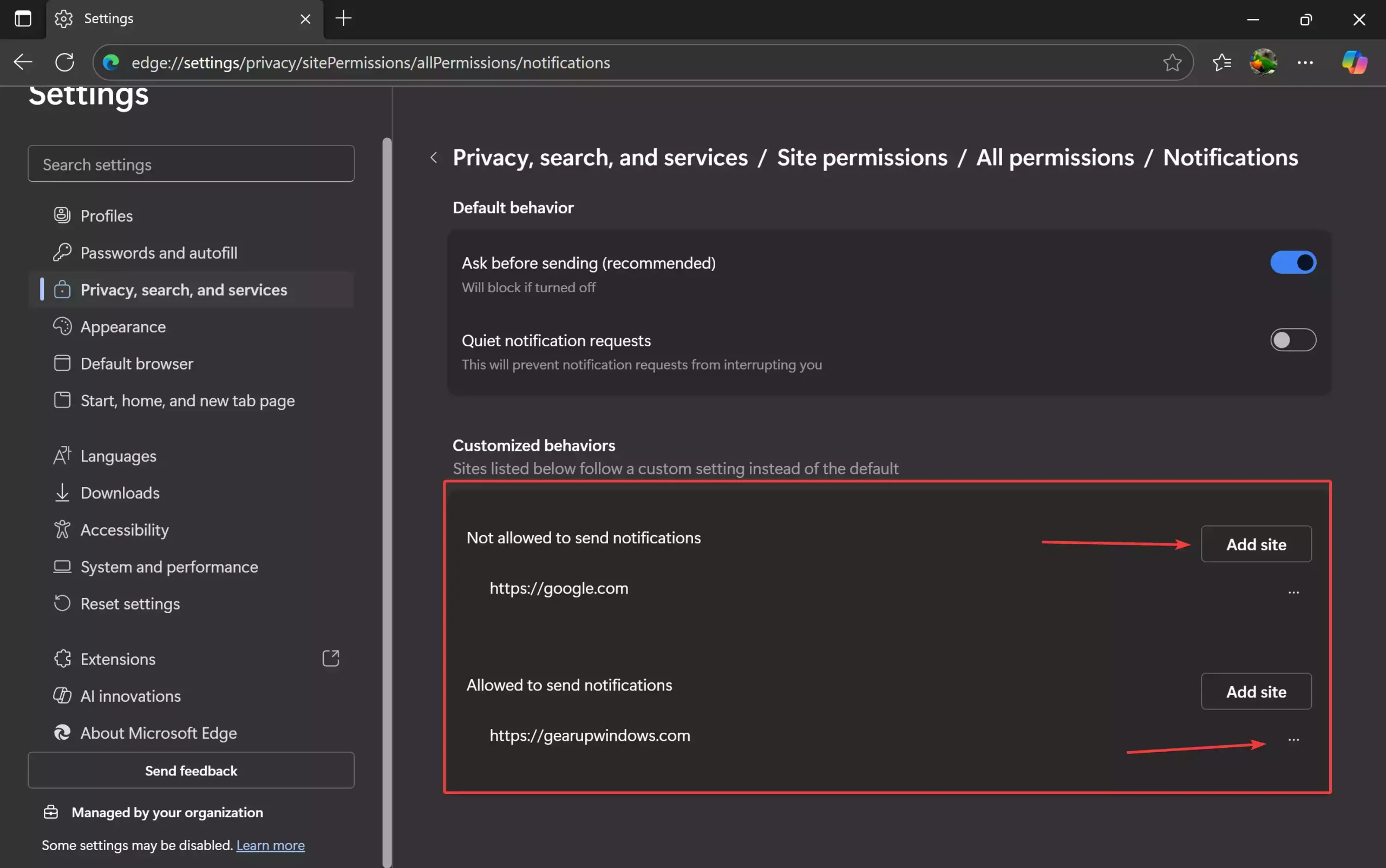Select Privacy, search, and services in sidebar
Screen dimensions: 1386x868
[183, 290]
